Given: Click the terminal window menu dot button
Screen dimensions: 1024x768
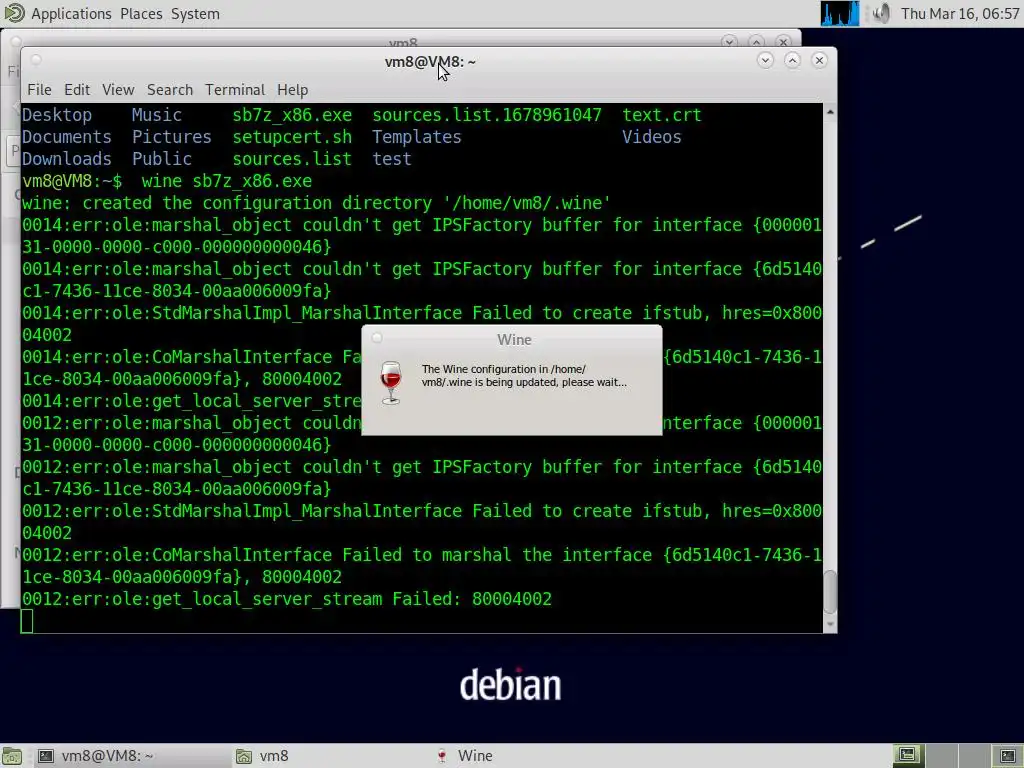Looking at the screenshot, I should (36, 59).
